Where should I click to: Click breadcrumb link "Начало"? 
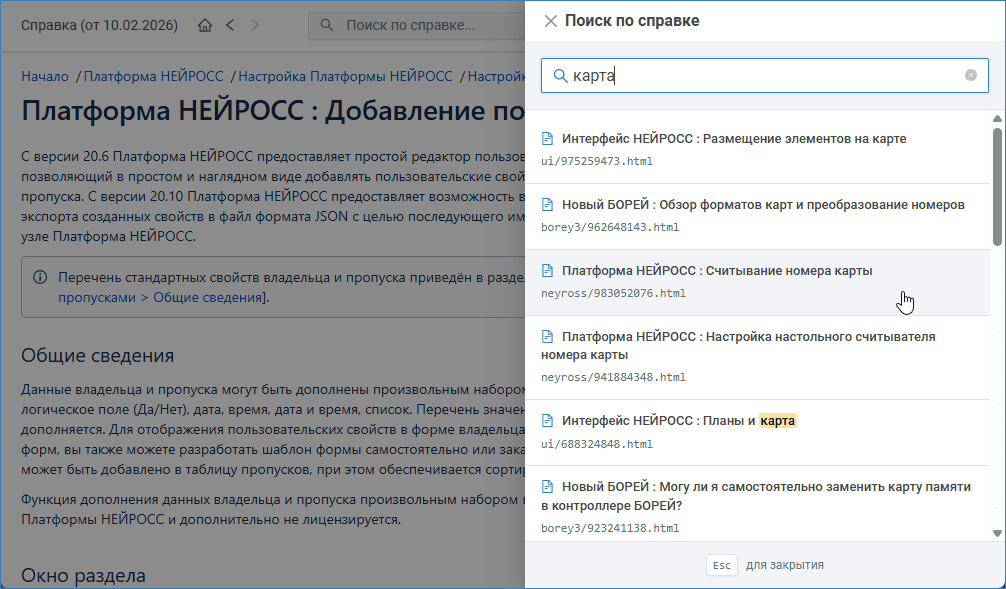[45, 76]
